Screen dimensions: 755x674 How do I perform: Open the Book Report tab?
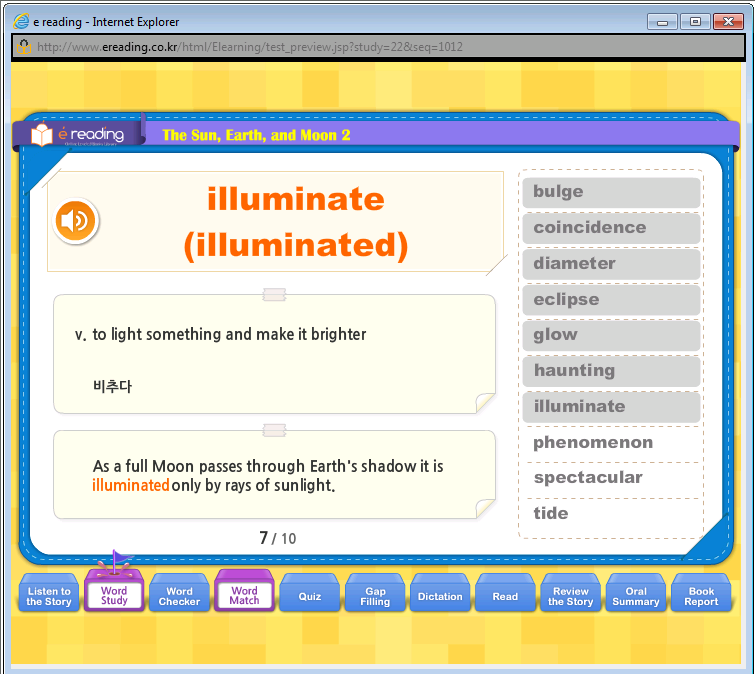[x=701, y=594]
